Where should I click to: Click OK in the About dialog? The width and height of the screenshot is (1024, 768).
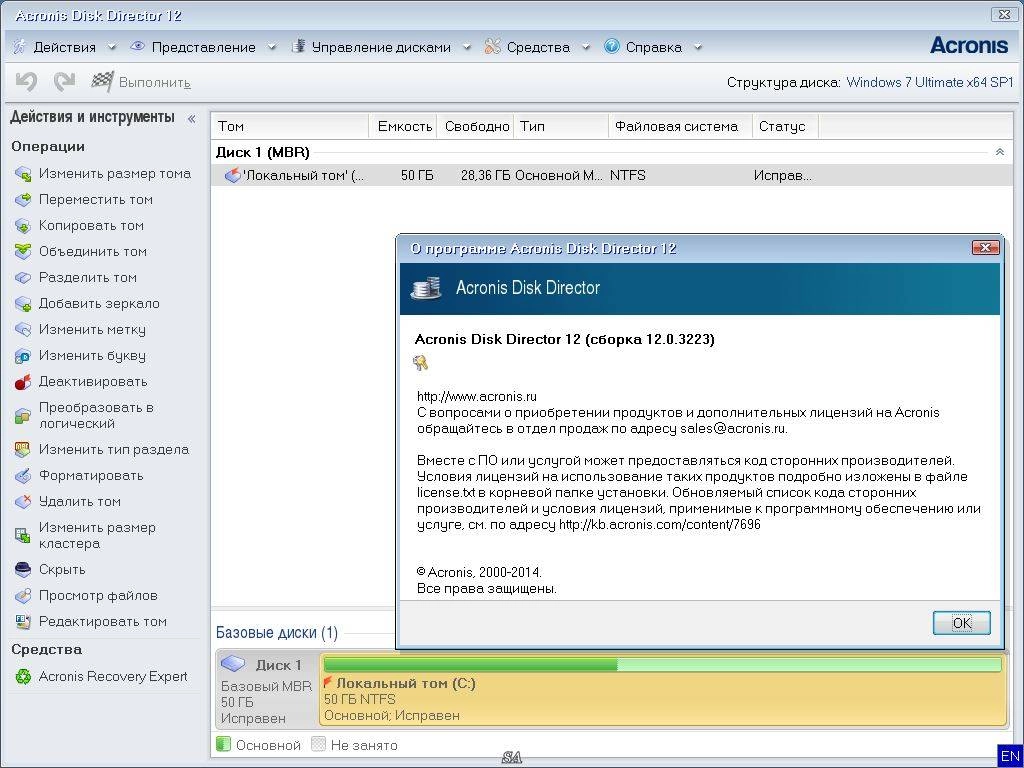tap(961, 623)
